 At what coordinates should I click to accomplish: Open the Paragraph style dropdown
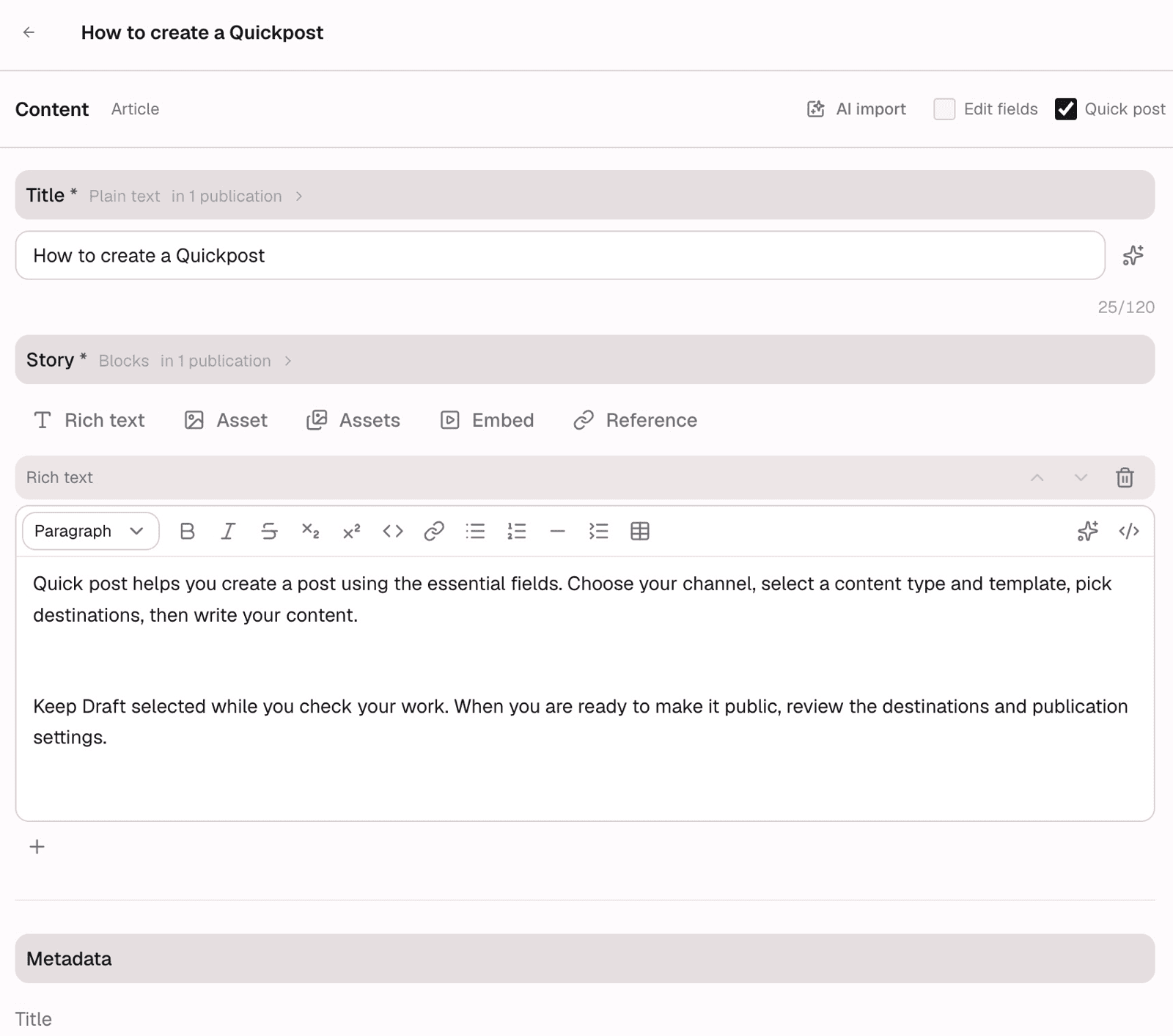(x=91, y=531)
